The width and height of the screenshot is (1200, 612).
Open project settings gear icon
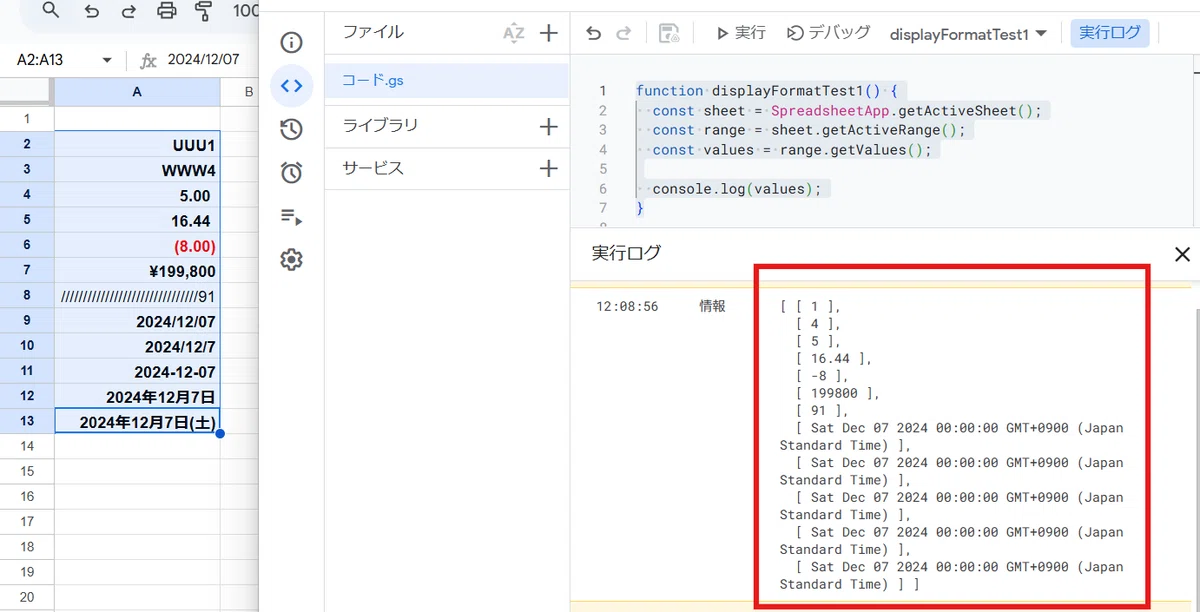(291, 260)
